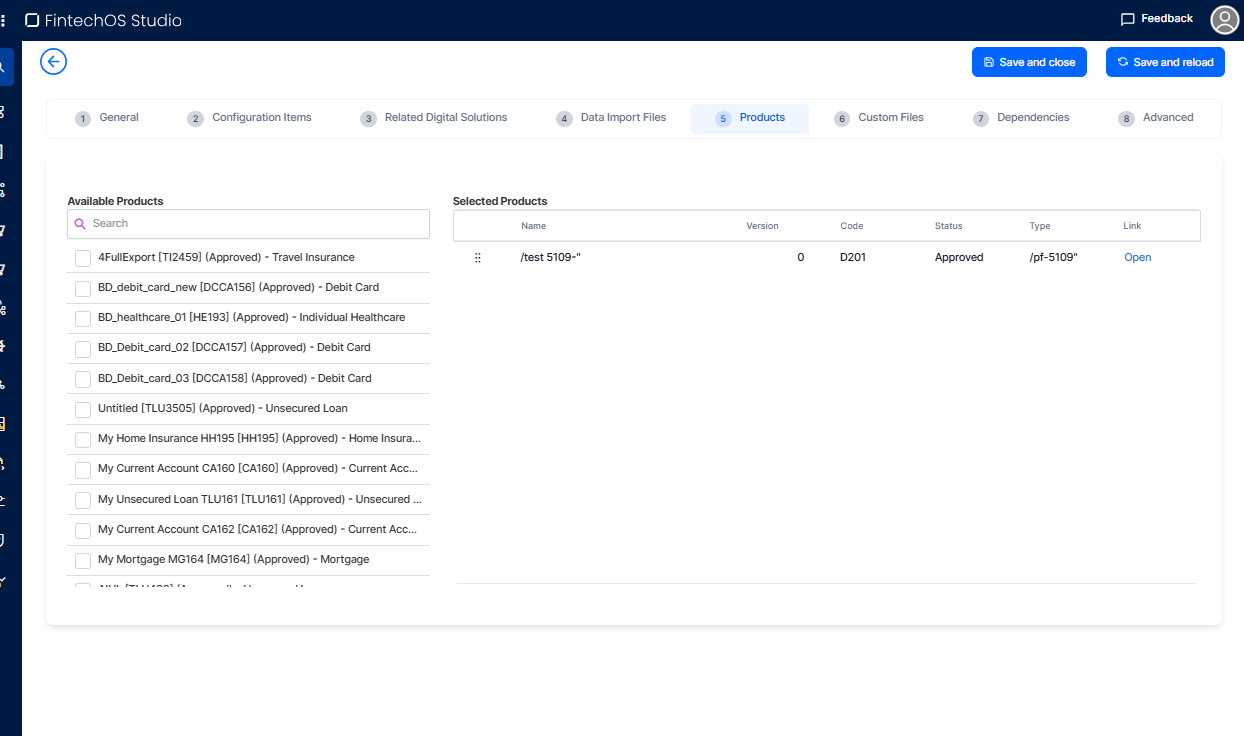The width and height of the screenshot is (1244, 736).
Task: Click the back arrow icon
Action: (53, 62)
